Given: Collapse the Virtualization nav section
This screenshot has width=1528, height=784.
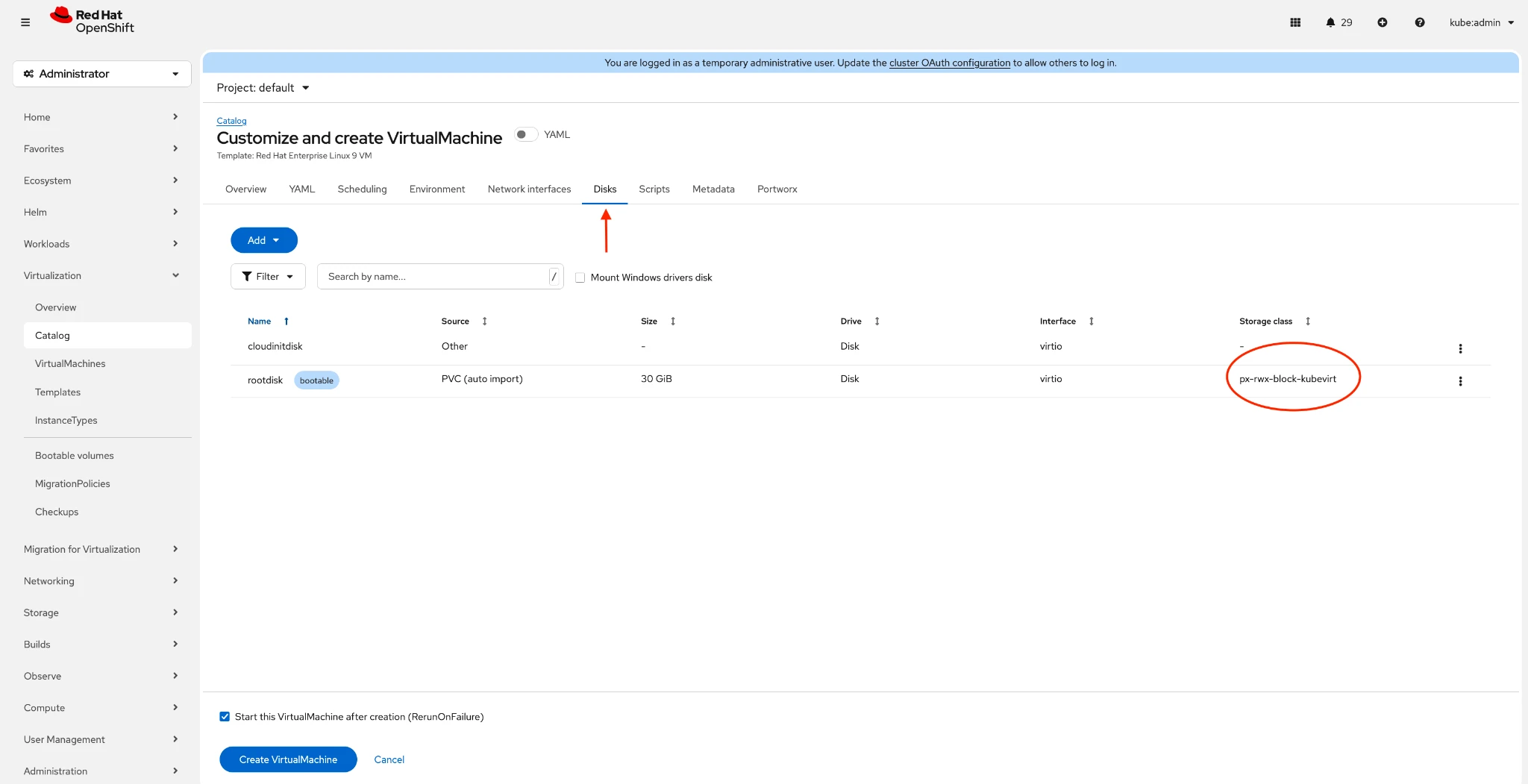Looking at the screenshot, I should click(101, 275).
